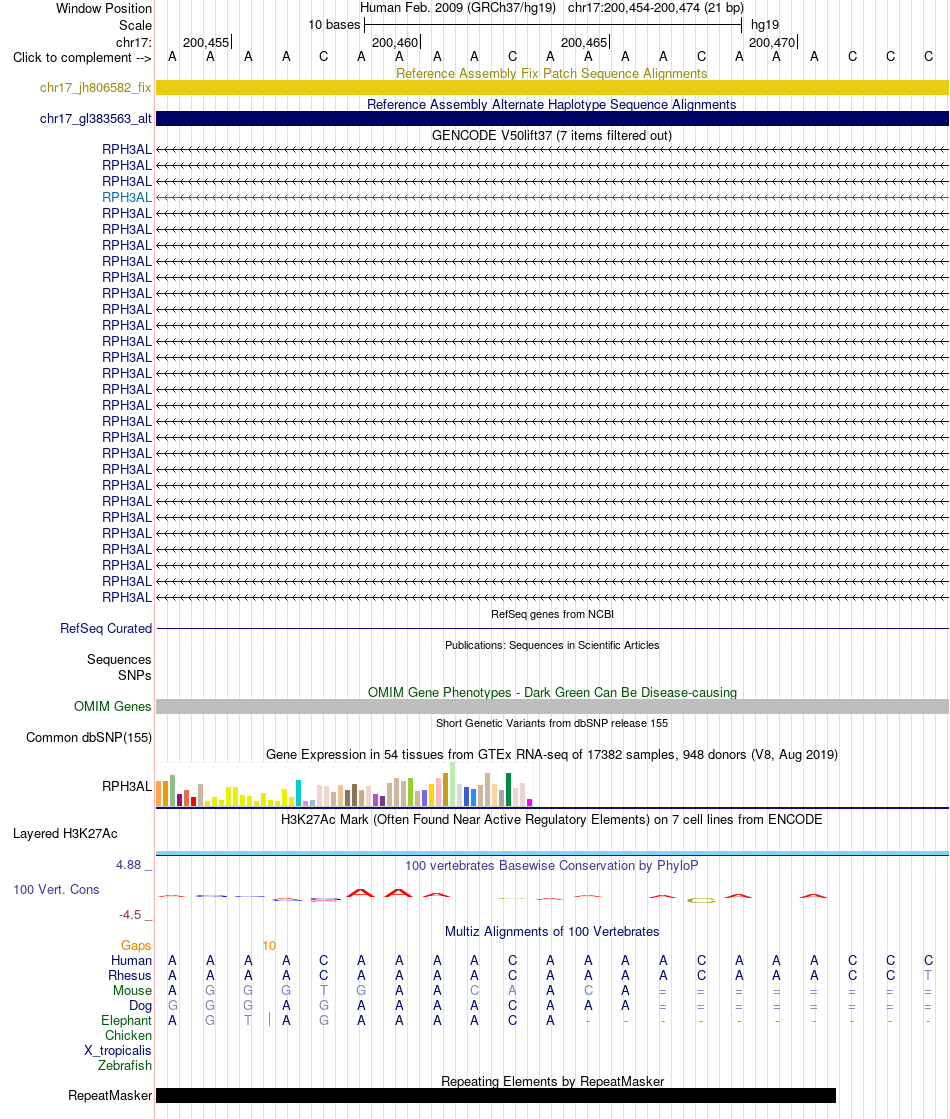Click the 'OMIM Genes' track label
The height and width of the screenshot is (1119, 950).
tap(113, 706)
